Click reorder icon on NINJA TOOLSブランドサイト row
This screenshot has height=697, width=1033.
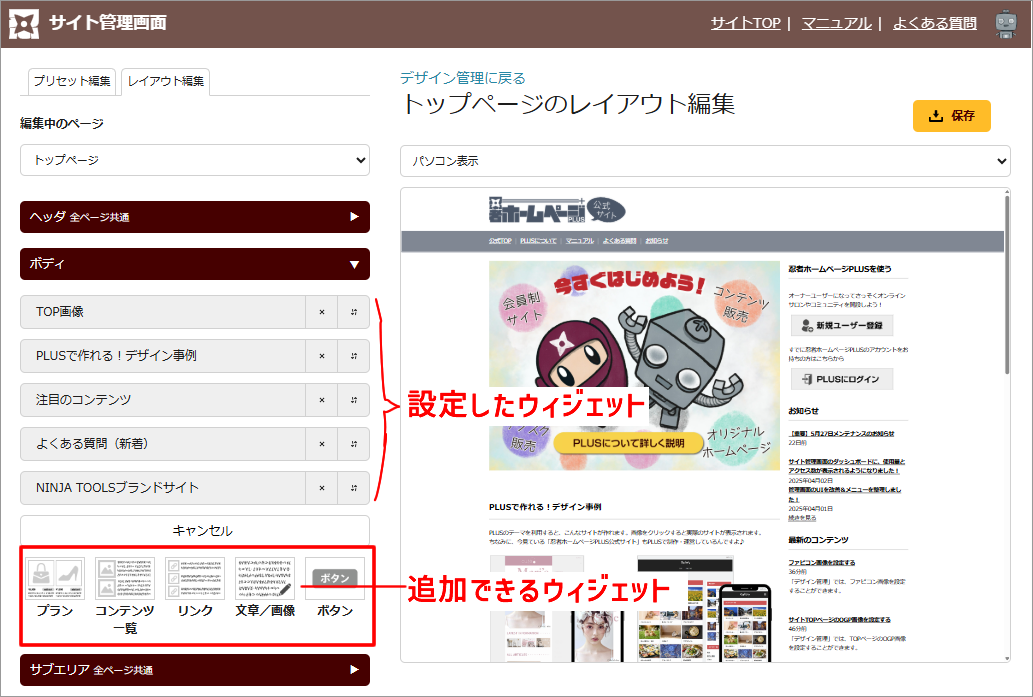(x=354, y=488)
